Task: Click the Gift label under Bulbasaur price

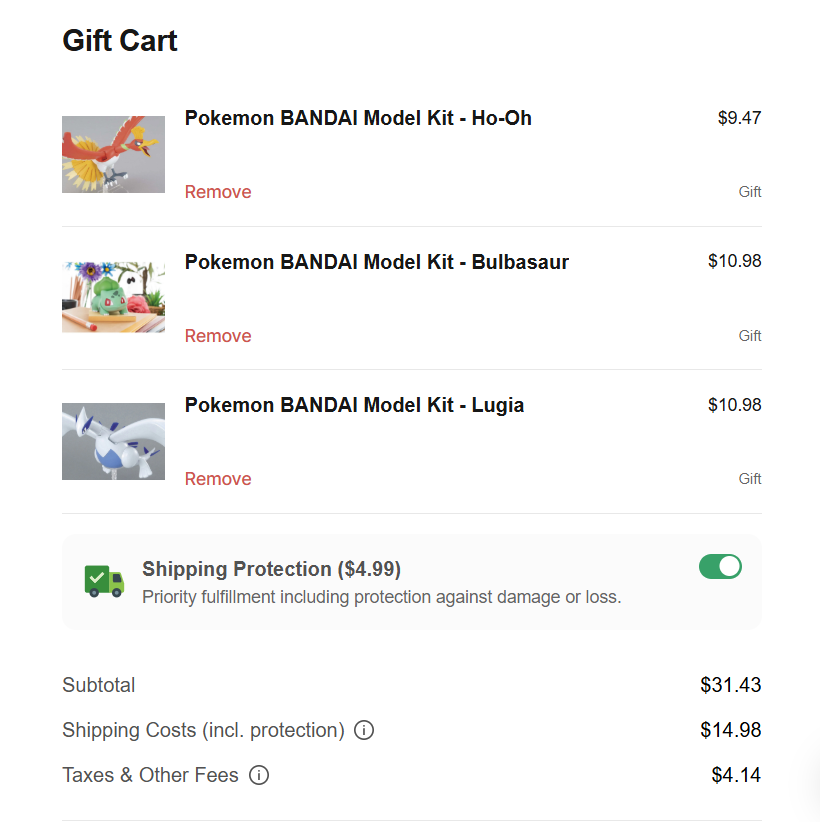Action: 750,336
